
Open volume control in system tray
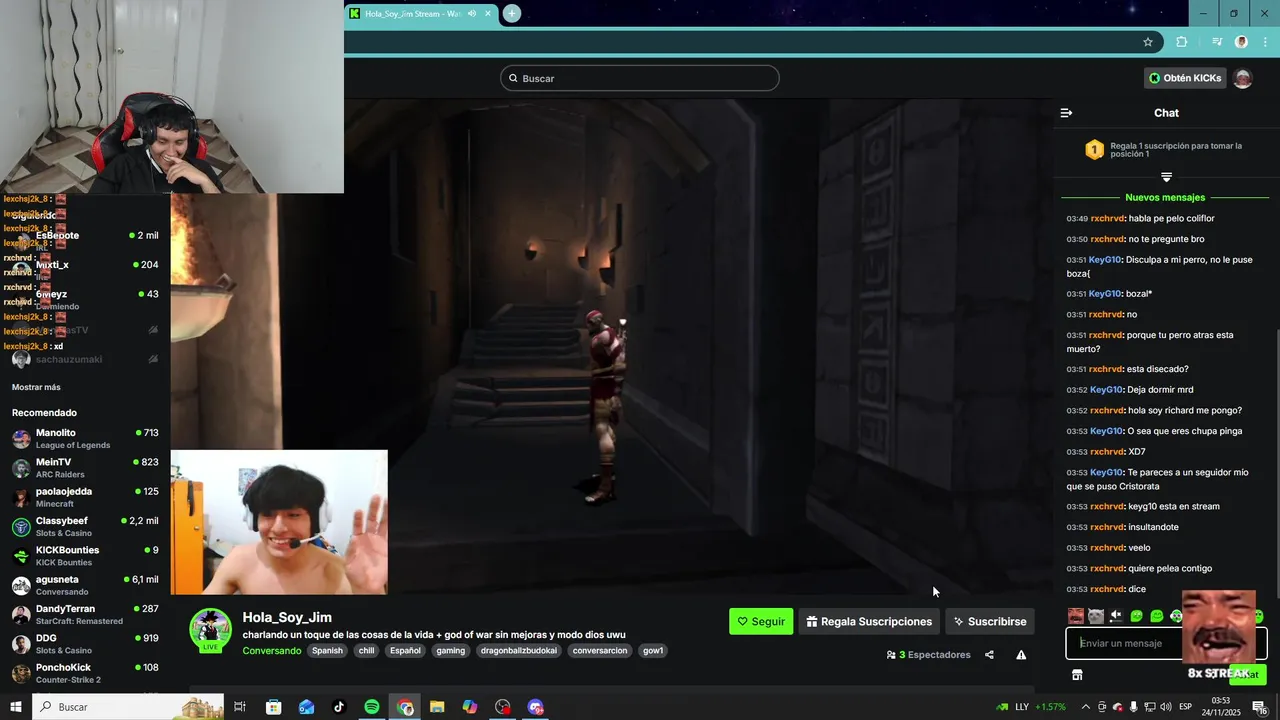coord(1166,707)
